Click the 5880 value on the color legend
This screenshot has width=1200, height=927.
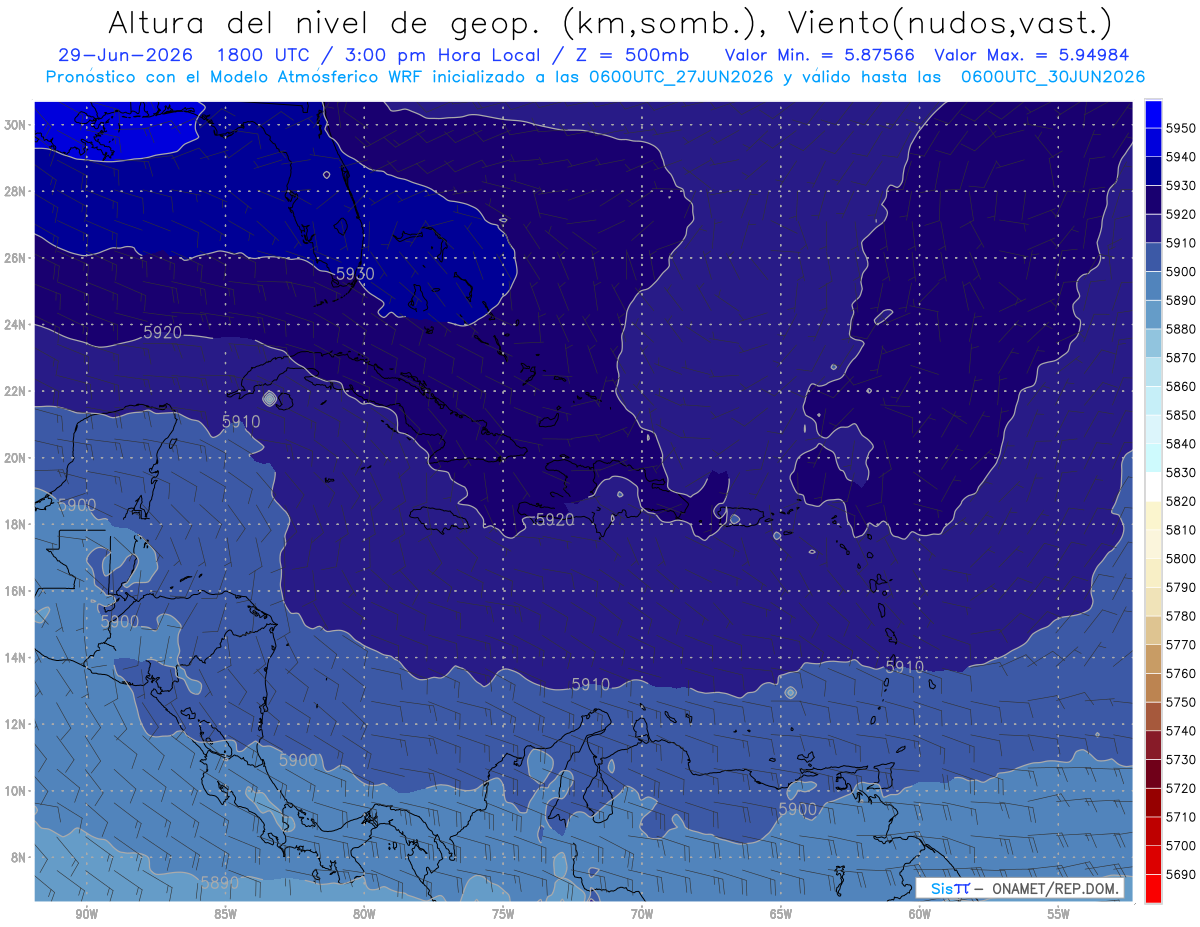point(1181,329)
